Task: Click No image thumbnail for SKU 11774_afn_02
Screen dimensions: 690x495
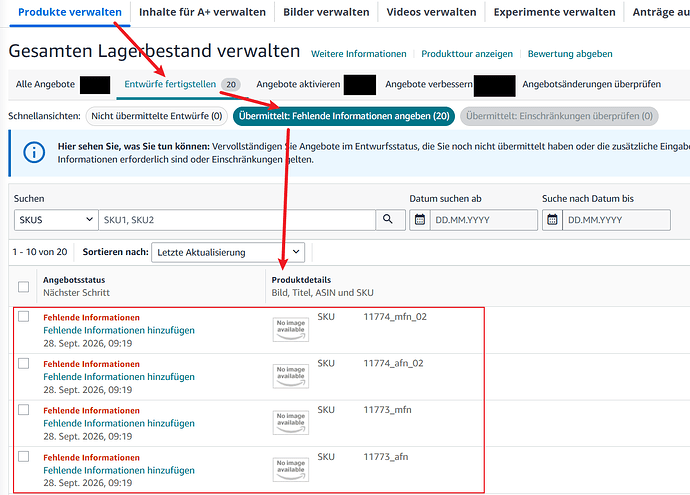Action: pyautogui.click(x=291, y=376)
